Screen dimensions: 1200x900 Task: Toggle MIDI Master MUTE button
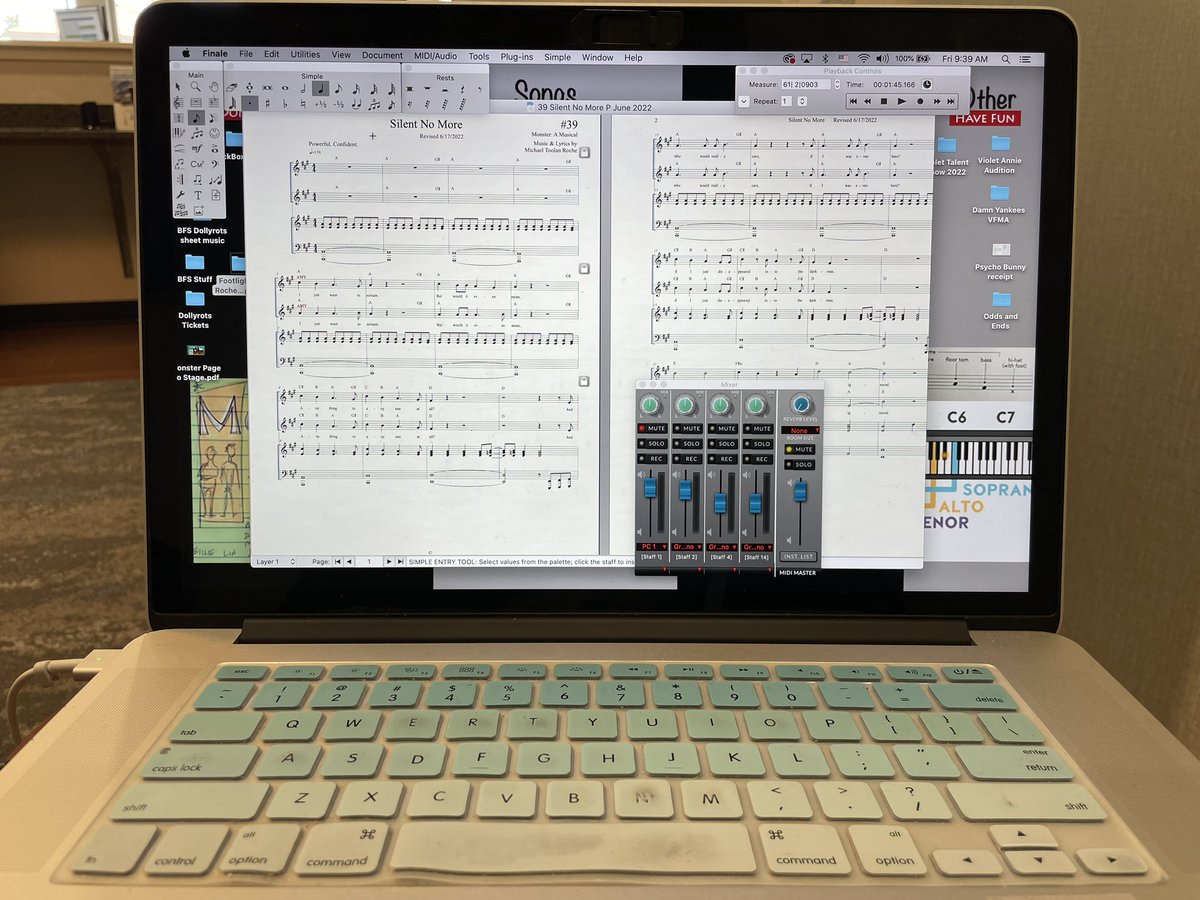[x=799, y=450]
